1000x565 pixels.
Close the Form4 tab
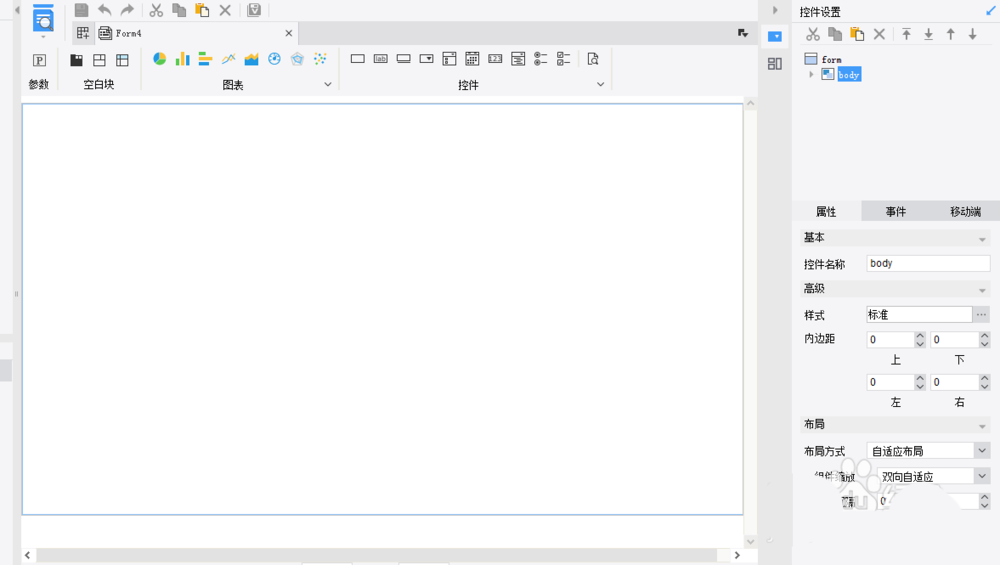pyautogui.click(x=289, y=33)
